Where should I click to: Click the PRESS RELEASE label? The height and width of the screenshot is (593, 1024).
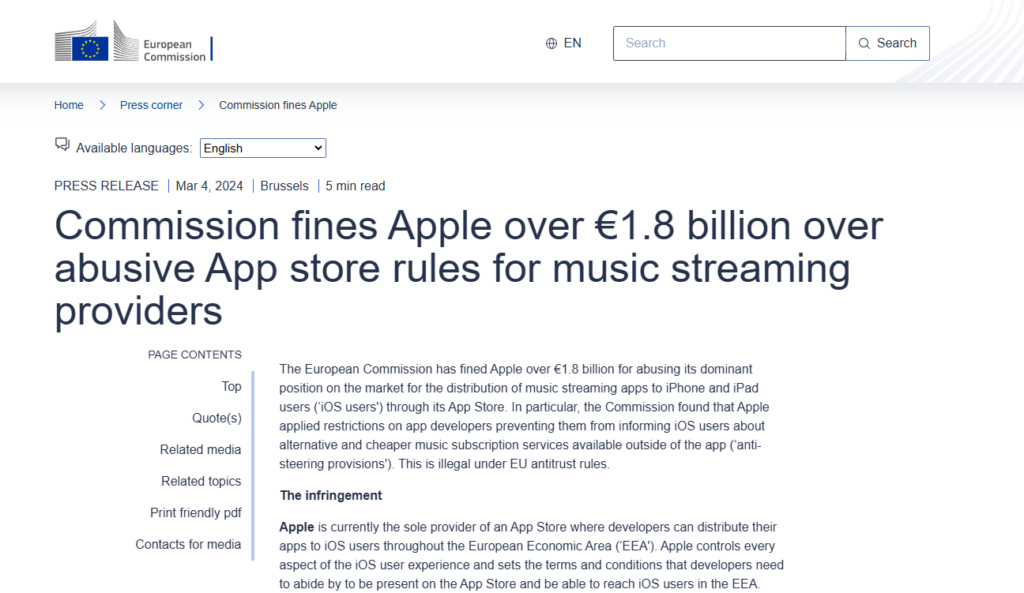106,186
